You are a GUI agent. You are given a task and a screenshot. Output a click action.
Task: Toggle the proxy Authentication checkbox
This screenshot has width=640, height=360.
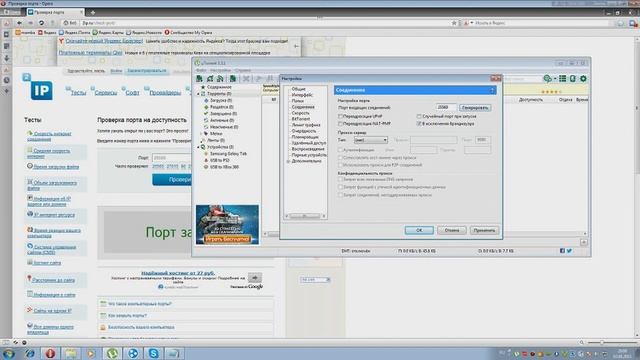point(340,150)
